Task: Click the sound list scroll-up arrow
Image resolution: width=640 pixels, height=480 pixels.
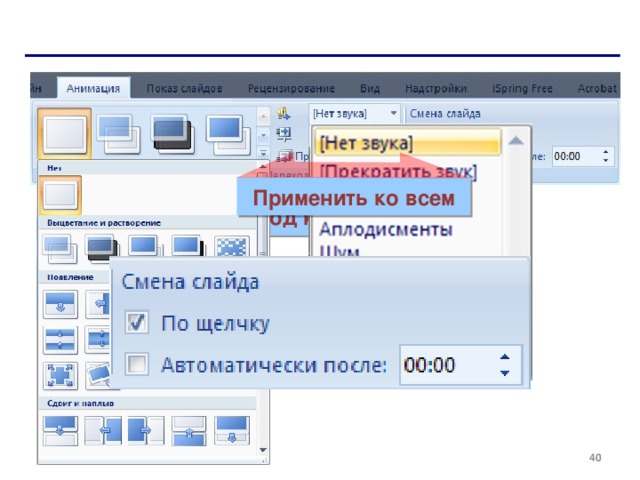Action: tap(516, 141)
